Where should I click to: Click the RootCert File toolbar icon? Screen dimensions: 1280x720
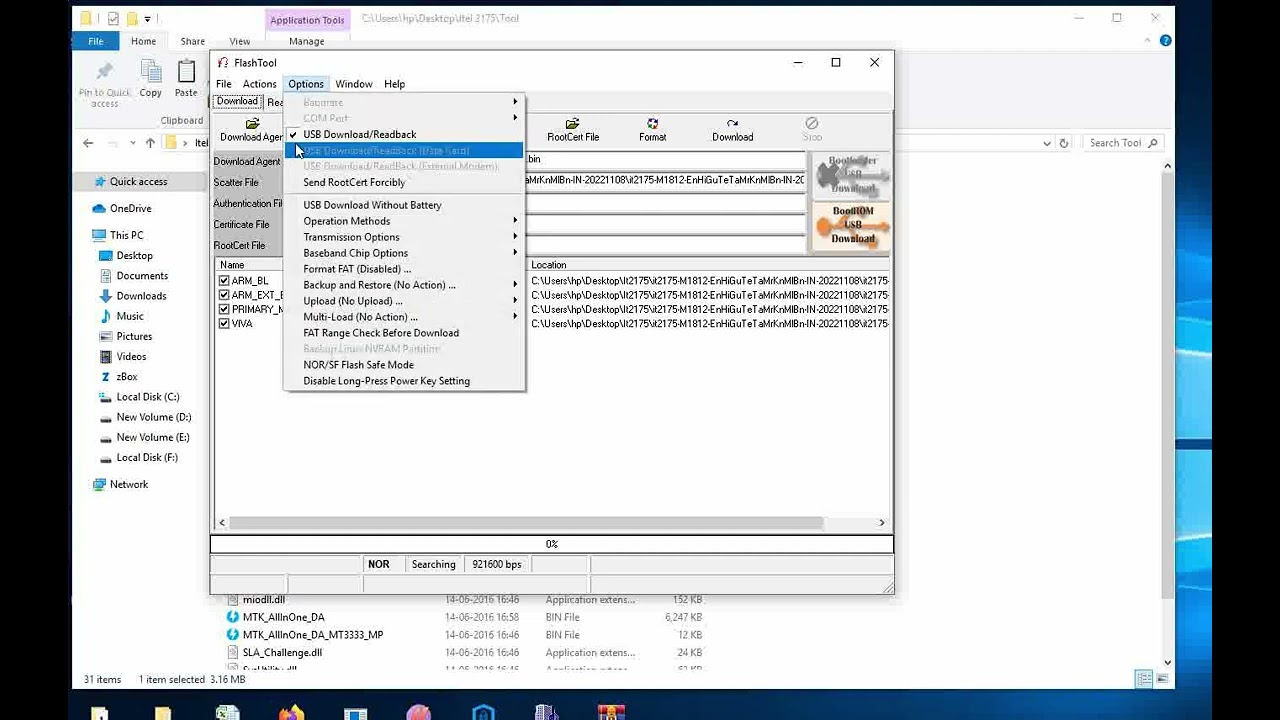(x=572, y=130)
